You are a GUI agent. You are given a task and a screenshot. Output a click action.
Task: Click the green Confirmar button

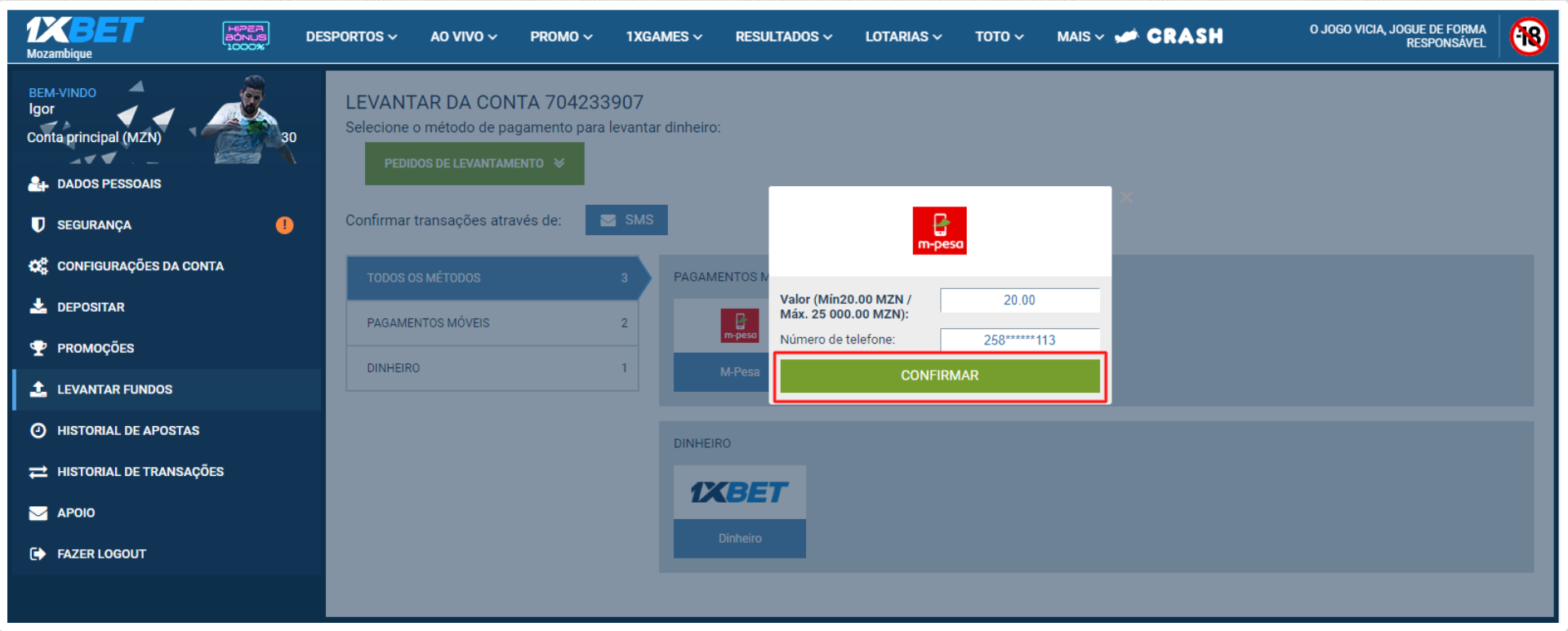click(x=940, y=375)
